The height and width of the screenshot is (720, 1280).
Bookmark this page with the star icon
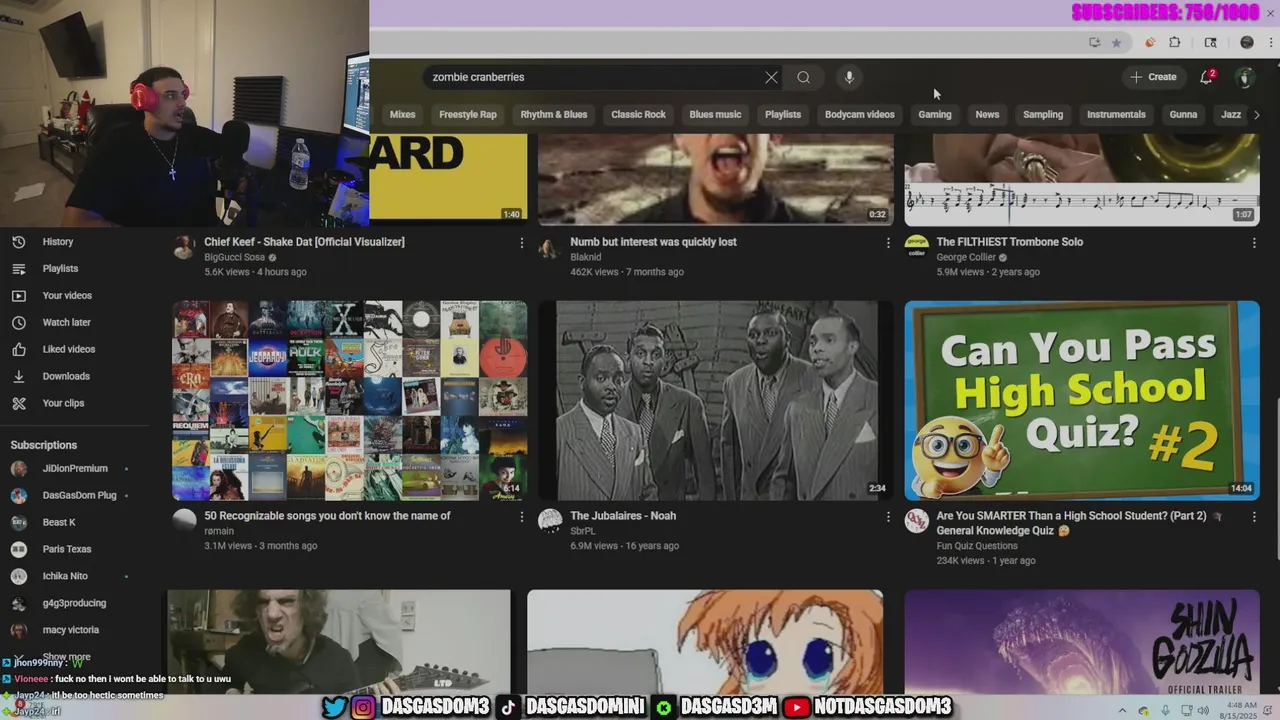[x=1116, y=42]
